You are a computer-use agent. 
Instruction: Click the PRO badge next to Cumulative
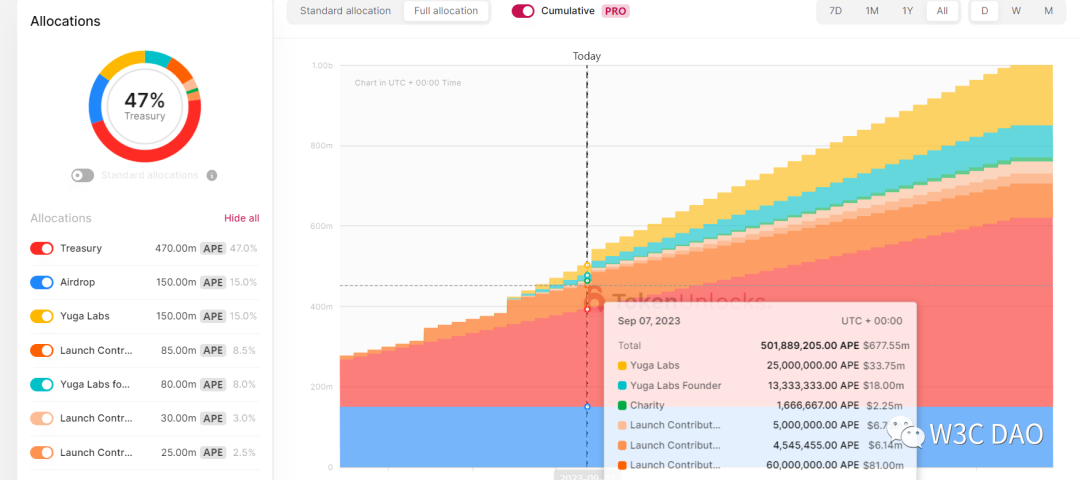[615, 11]
